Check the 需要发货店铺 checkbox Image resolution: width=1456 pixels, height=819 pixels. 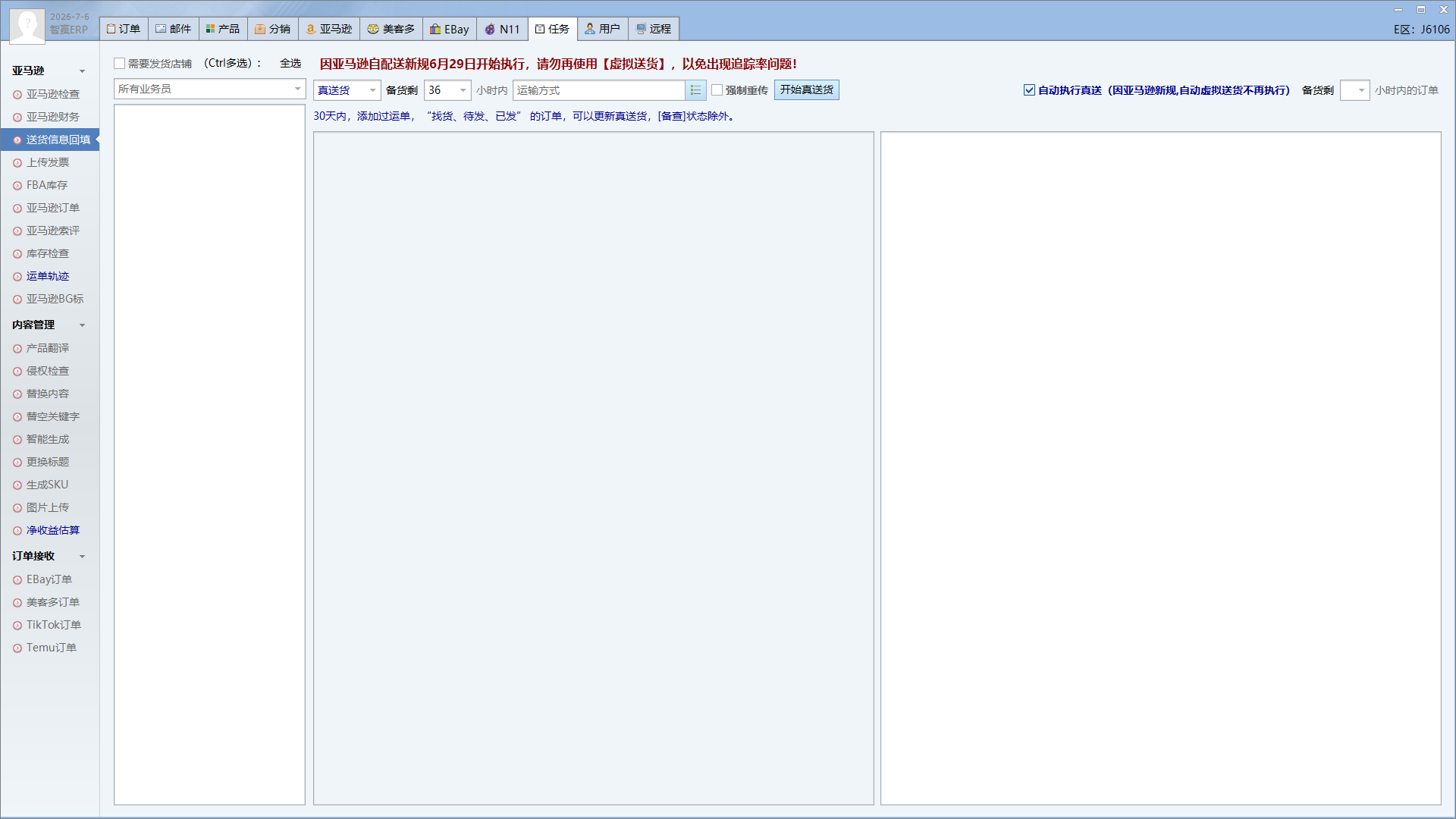[119, 64]
